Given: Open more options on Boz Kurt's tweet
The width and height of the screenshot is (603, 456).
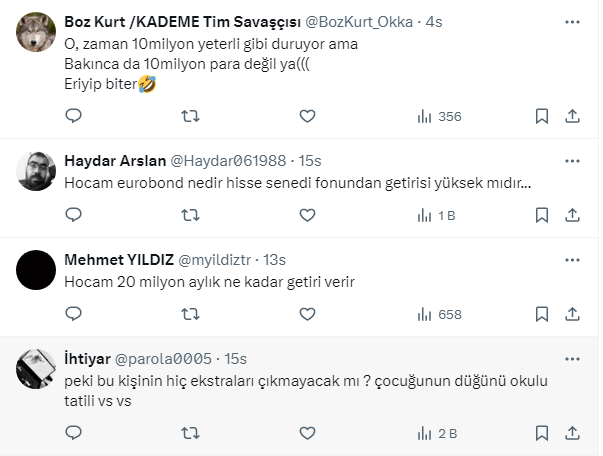Looking at the screenshot, I should point(571,21).
